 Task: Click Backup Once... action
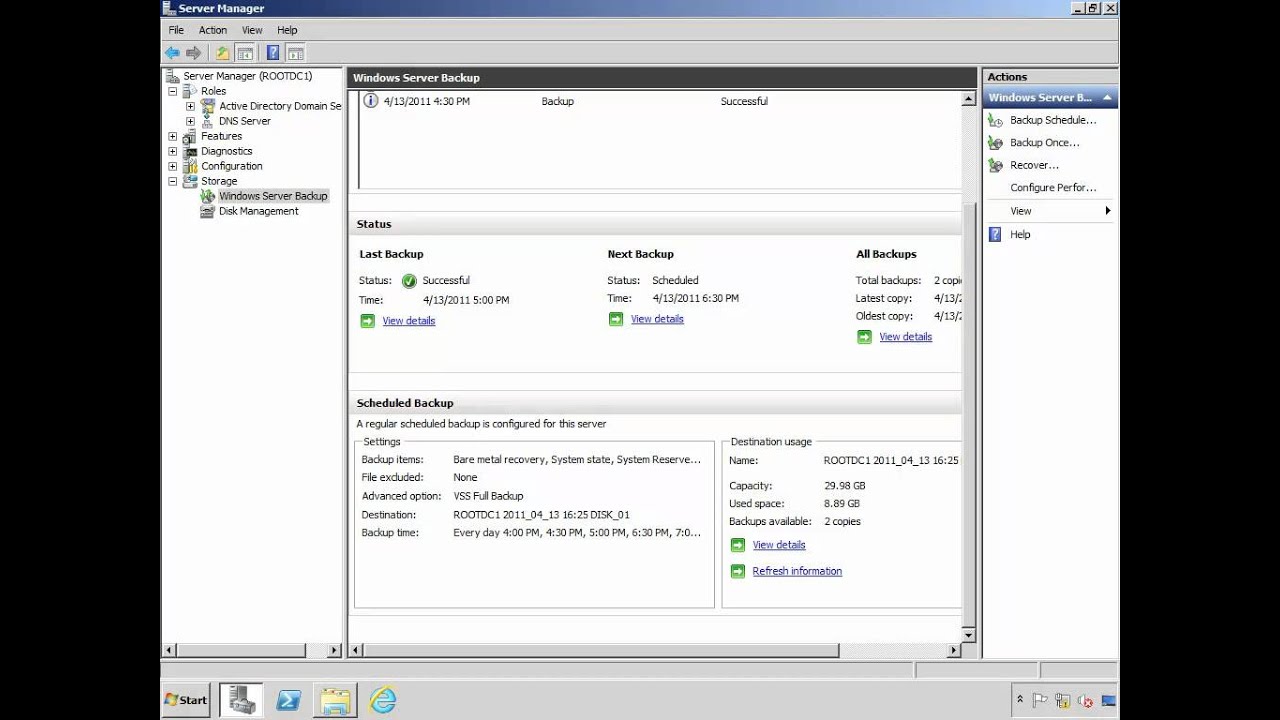1044,143
